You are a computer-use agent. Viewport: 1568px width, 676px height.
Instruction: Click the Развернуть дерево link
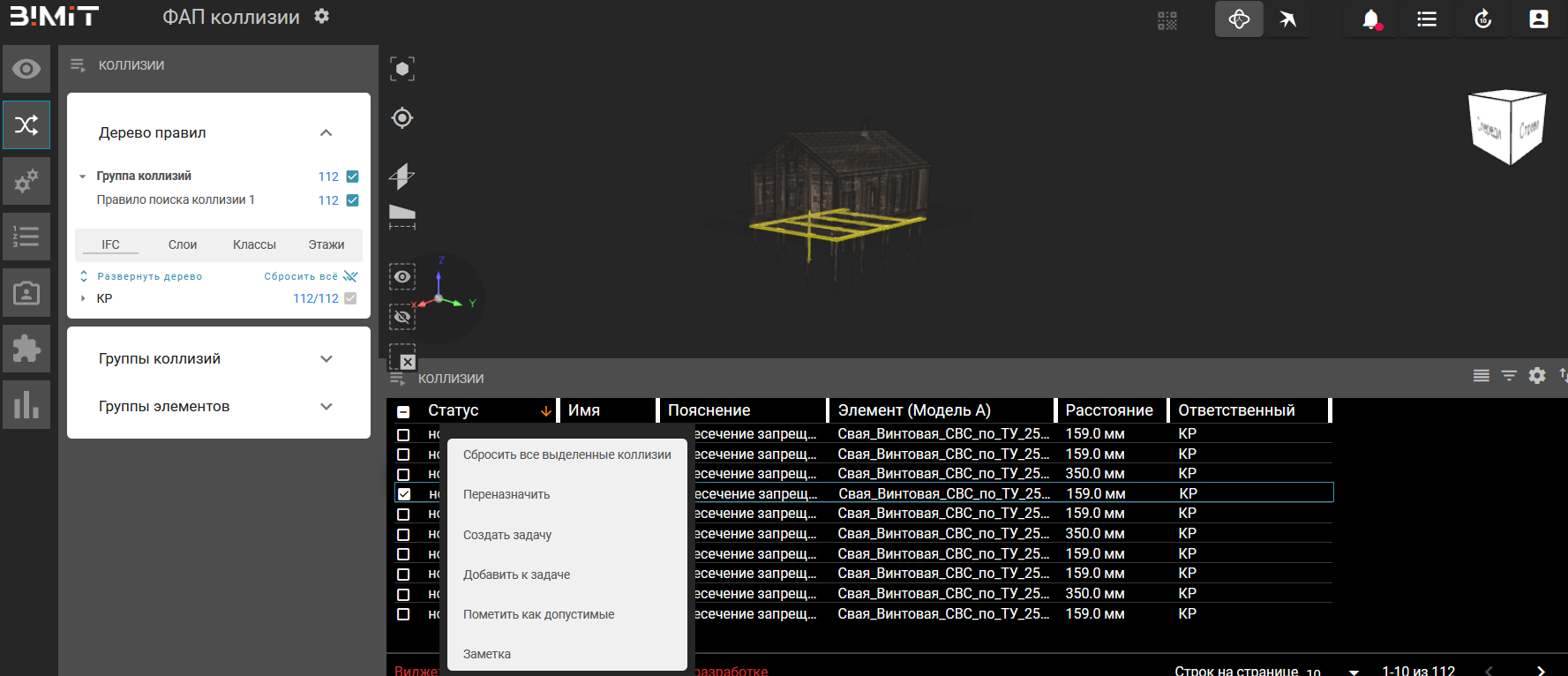point(149,276)
